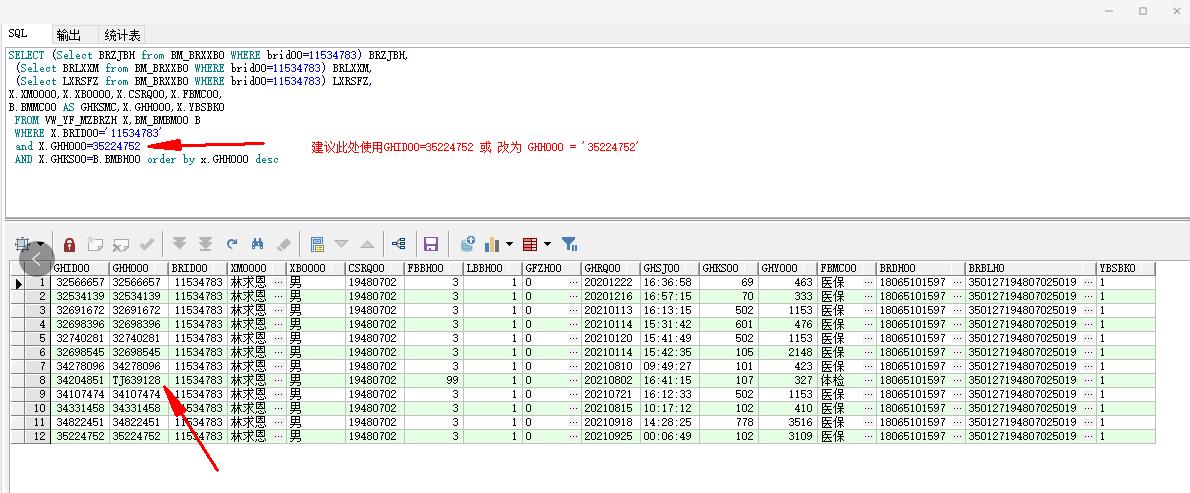Click the GHSJ00 column header
The height and width of the screenshot is (493, 1190).
pyautogui.click(x=670, y=268)
